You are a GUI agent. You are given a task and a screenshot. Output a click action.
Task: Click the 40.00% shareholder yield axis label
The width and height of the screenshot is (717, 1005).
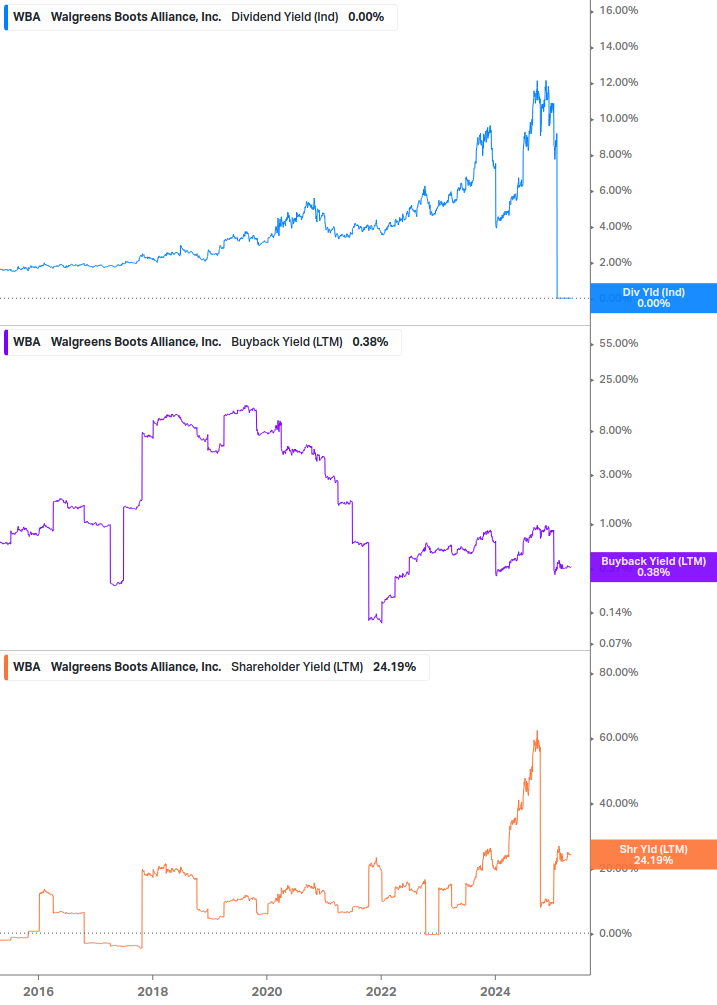(x=618, y=803)
